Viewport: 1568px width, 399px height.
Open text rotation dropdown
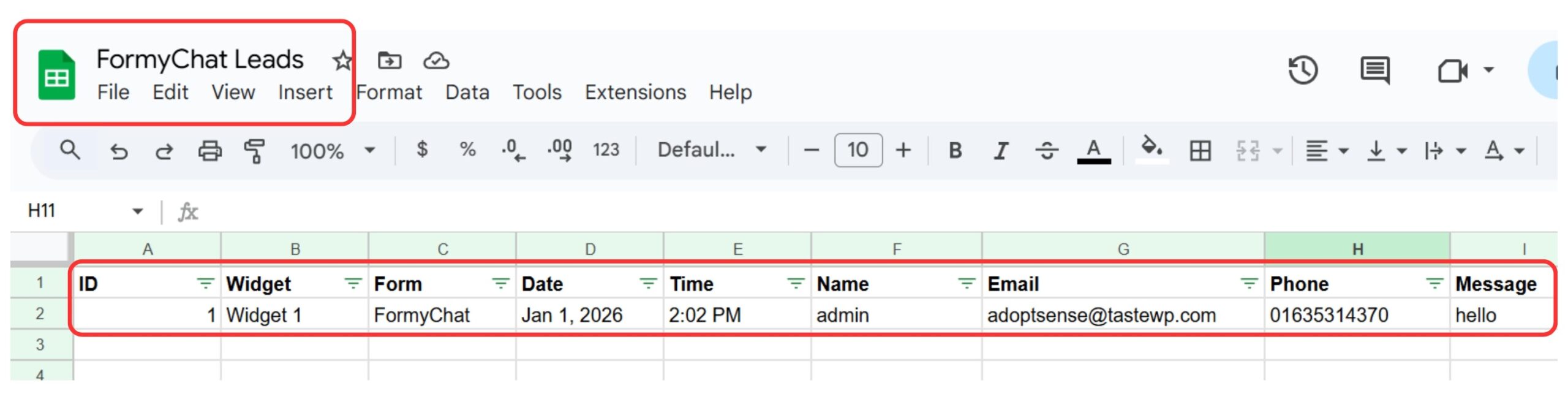coord(1504,151)
